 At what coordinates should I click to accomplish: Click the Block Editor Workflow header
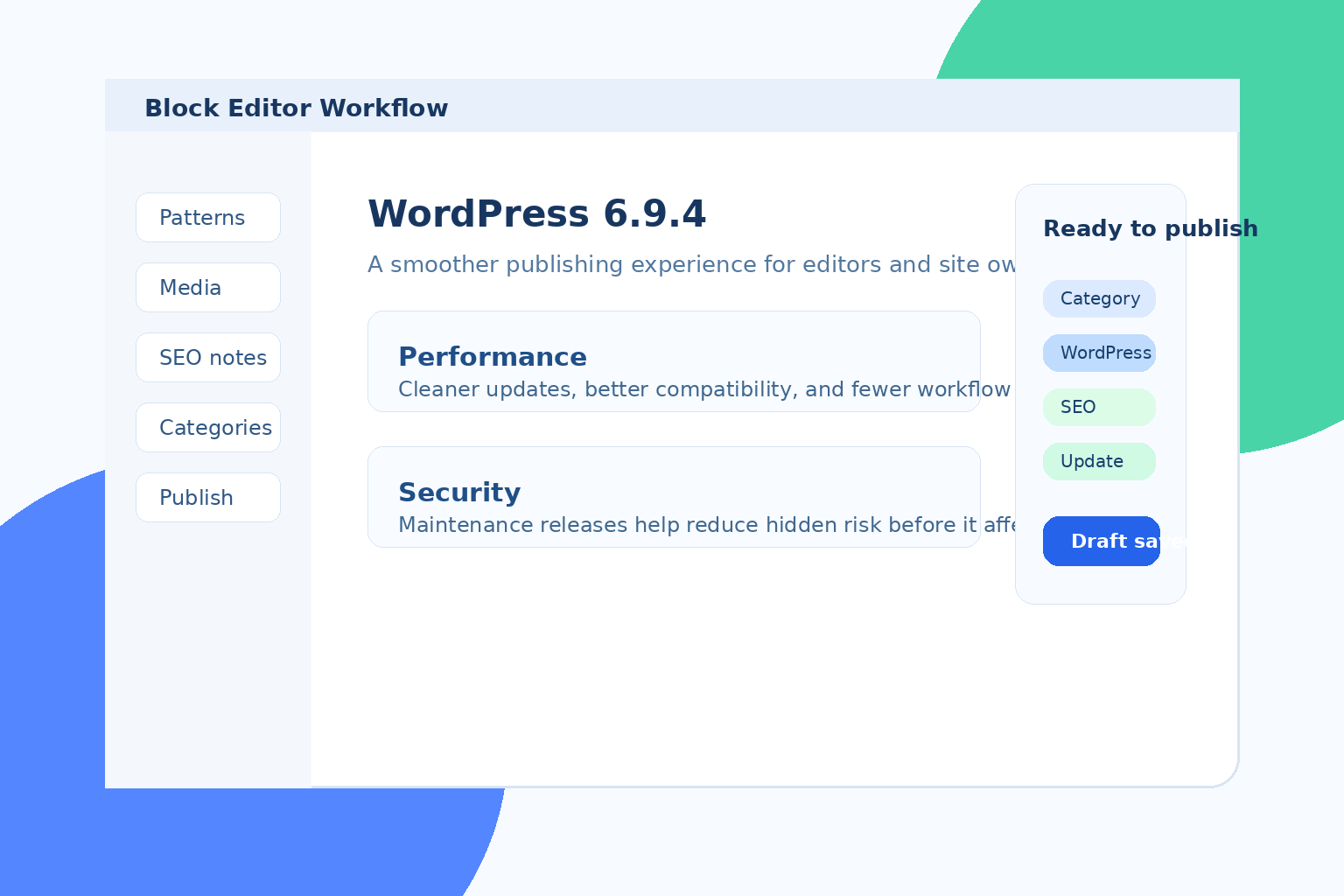pyautogui.click(x=296, y=107)
